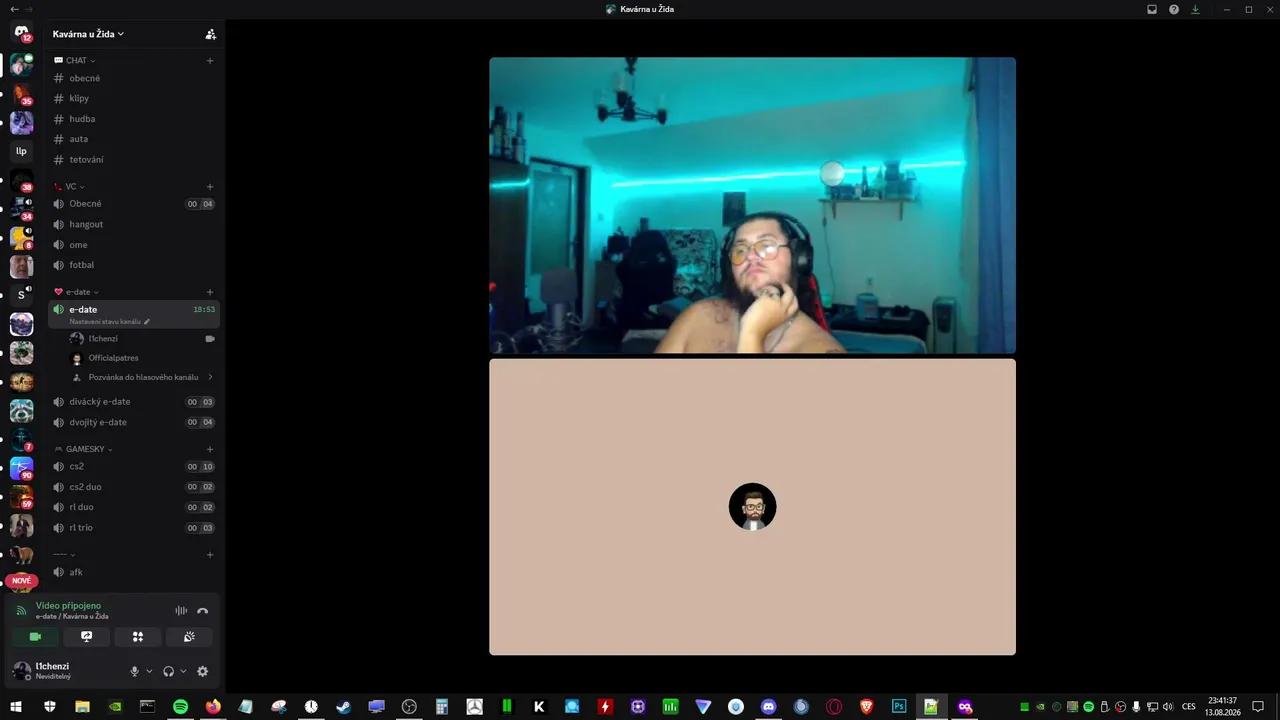Open 'Pozvánka do hlasového kanálu' invite

pos(141,378)
